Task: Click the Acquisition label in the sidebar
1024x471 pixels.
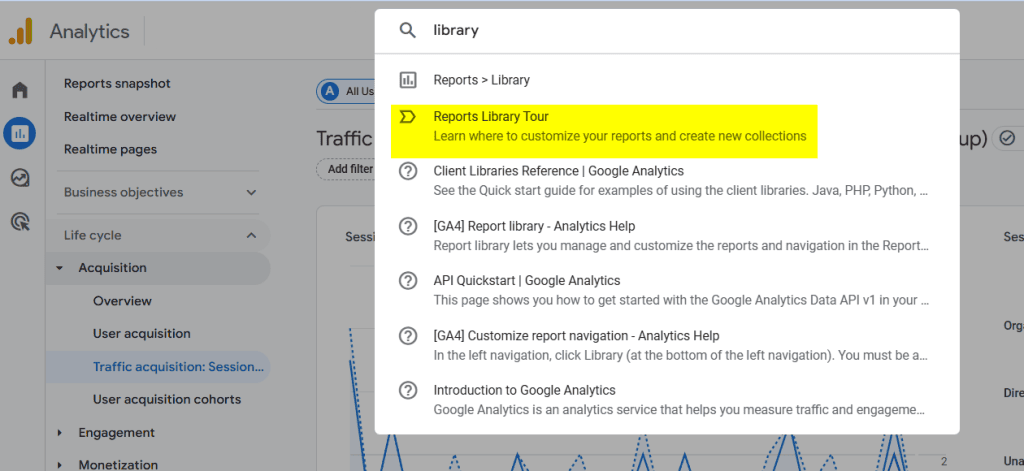Action: pos(112,268)
